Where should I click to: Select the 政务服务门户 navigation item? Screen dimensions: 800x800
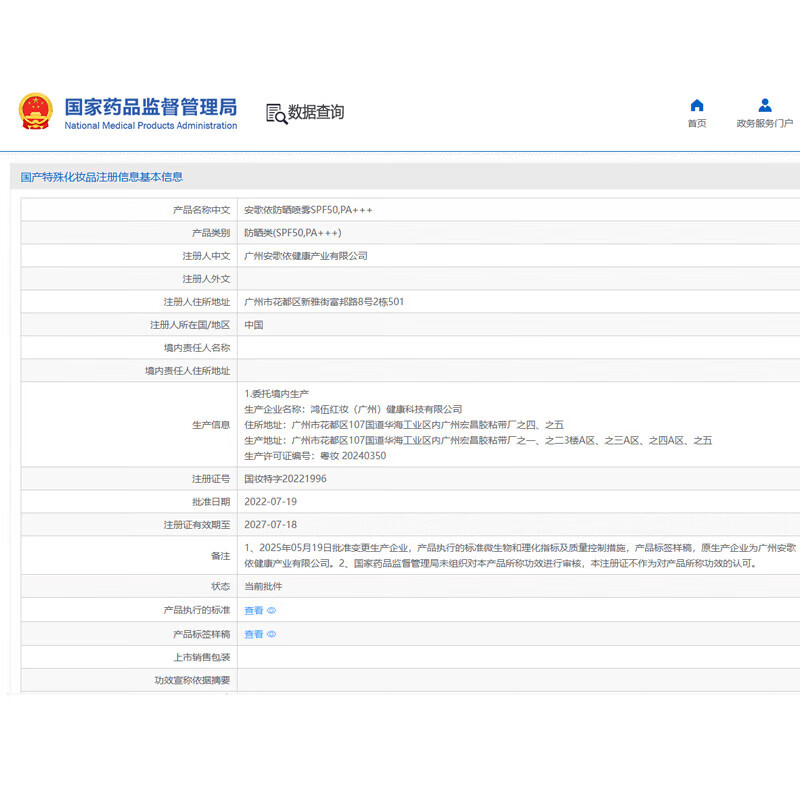click(x=764, y=112)
